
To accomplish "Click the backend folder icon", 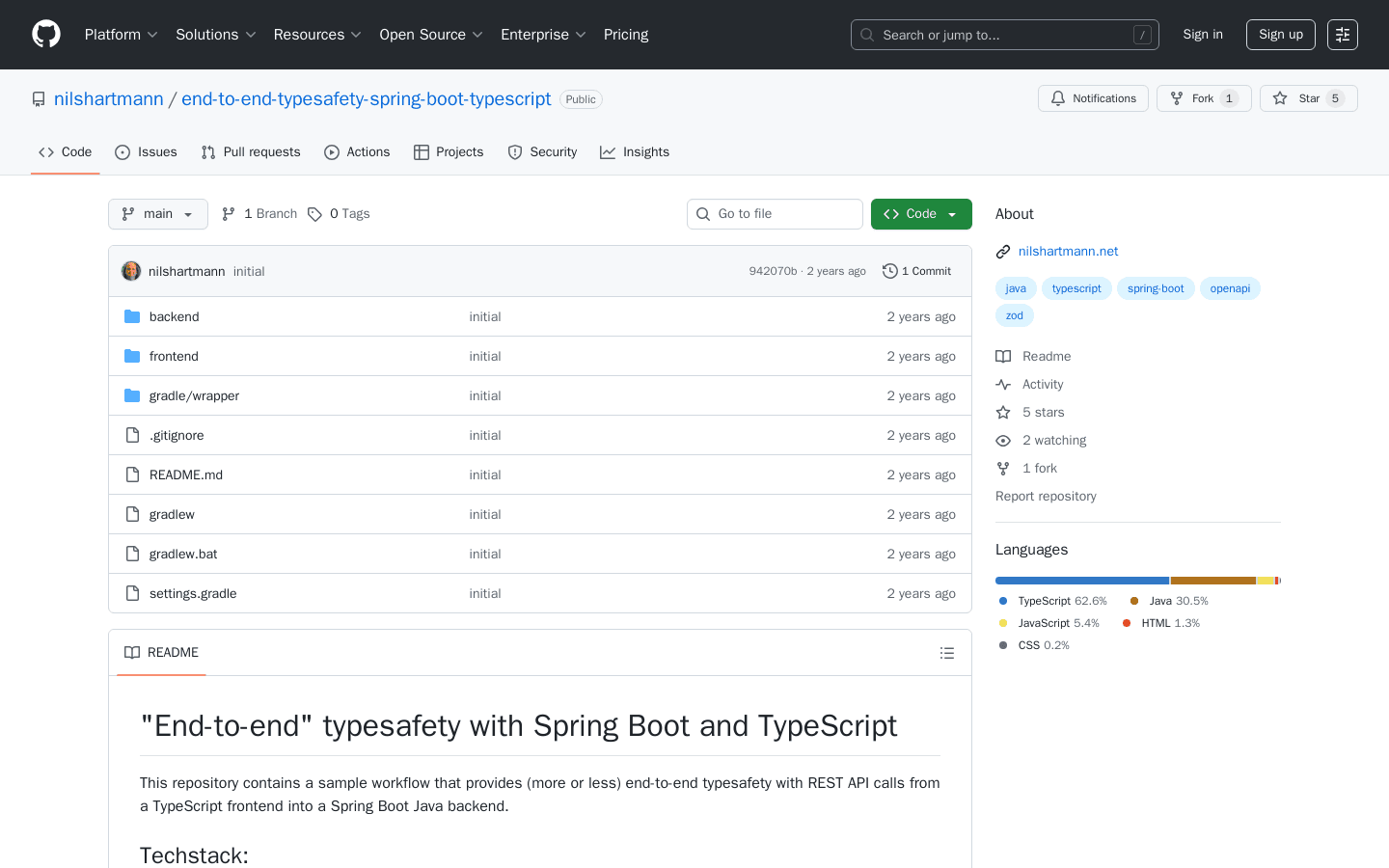I will click(132, 315).
